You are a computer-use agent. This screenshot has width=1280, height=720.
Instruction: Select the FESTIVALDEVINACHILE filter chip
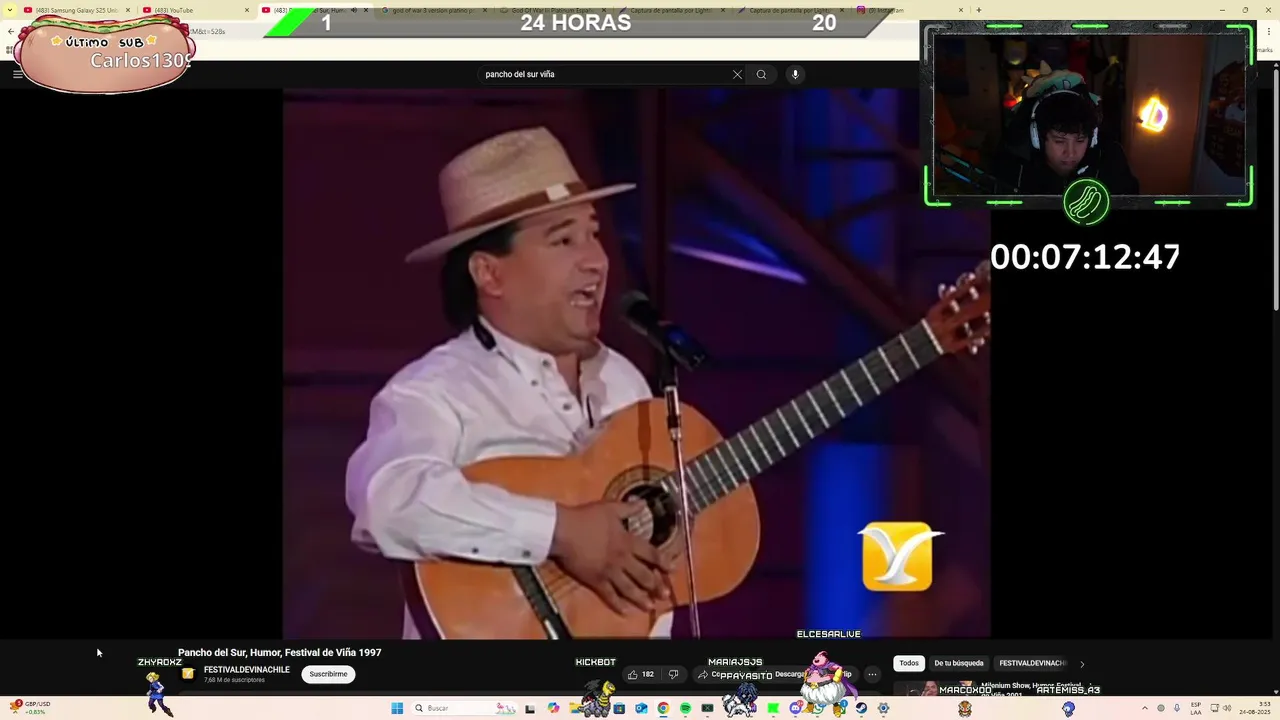[1032, 663]
